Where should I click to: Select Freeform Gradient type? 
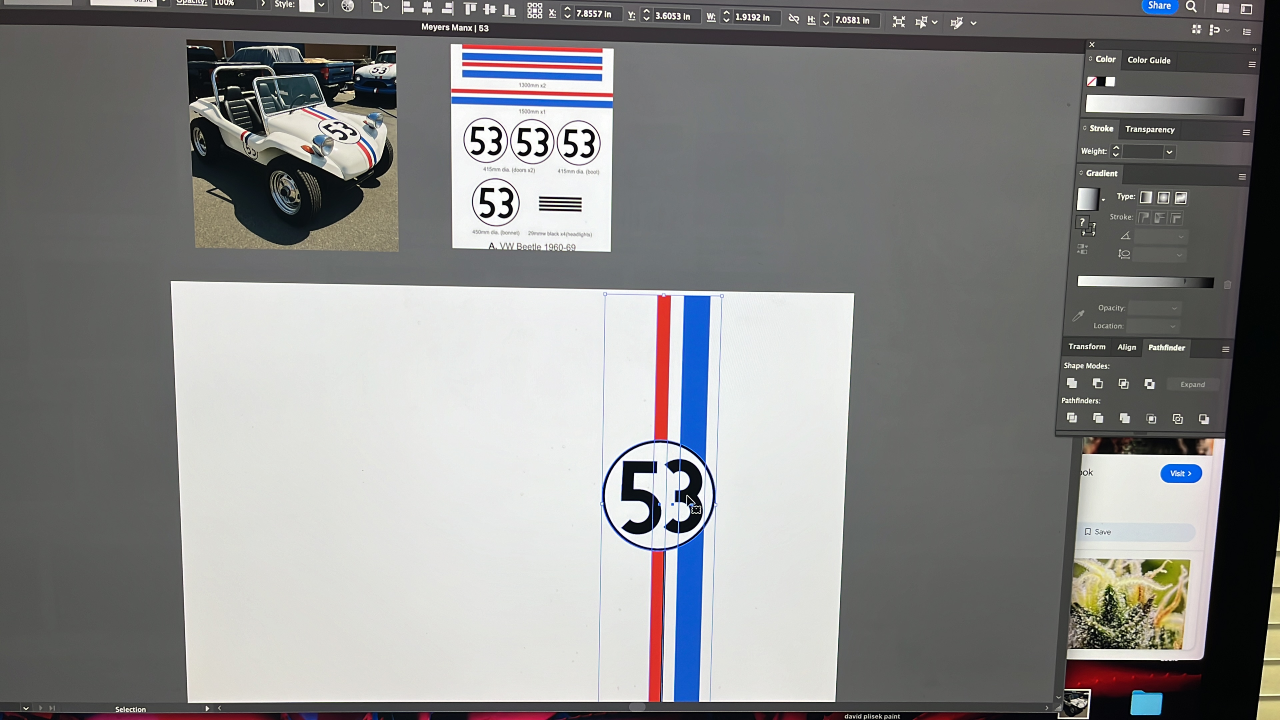[x=1180, y=197]
